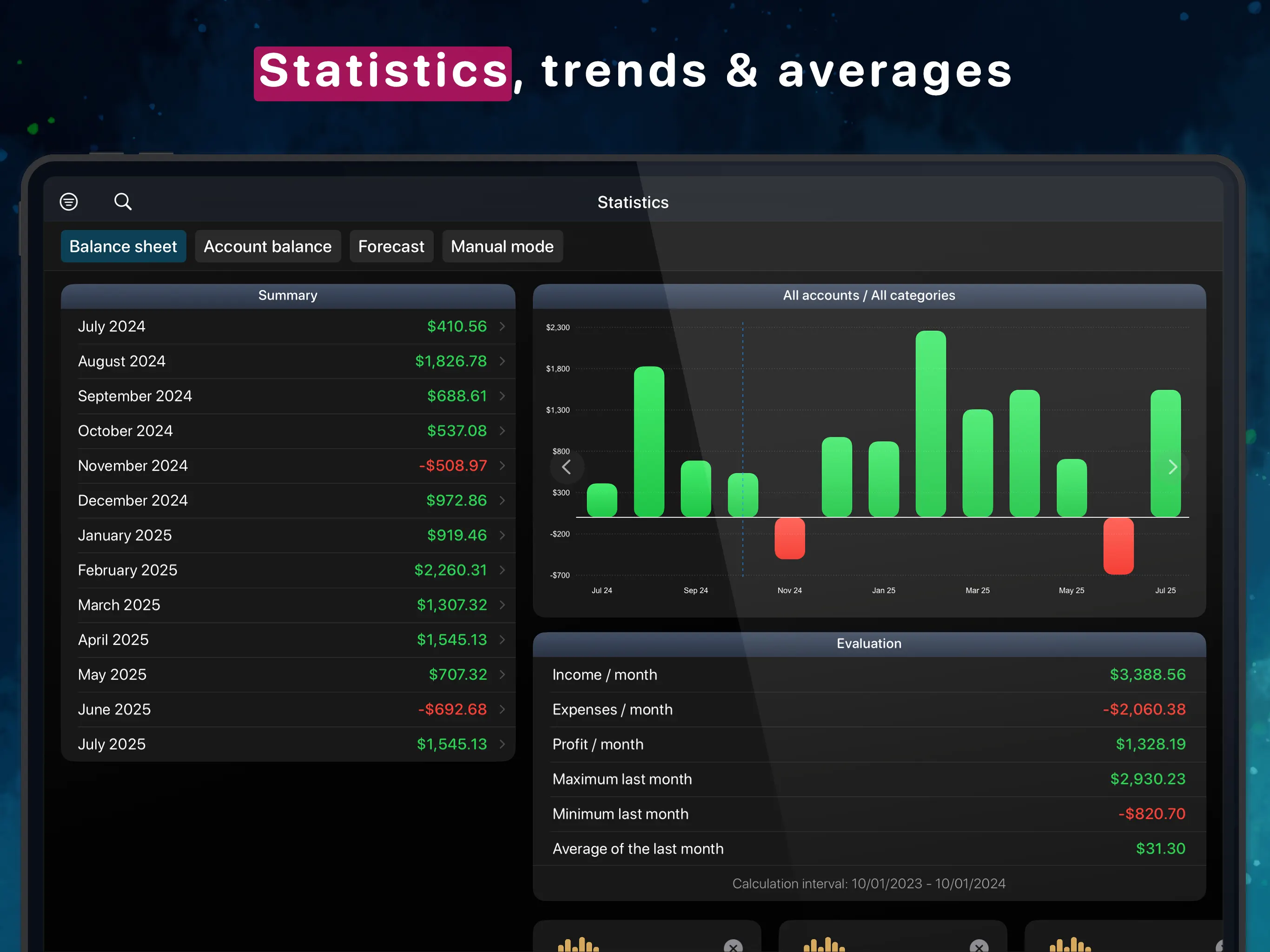Open the first bar-chart widget icon
The width and height of the screenshot is (1270, 952).
click(x=578, y=944)
